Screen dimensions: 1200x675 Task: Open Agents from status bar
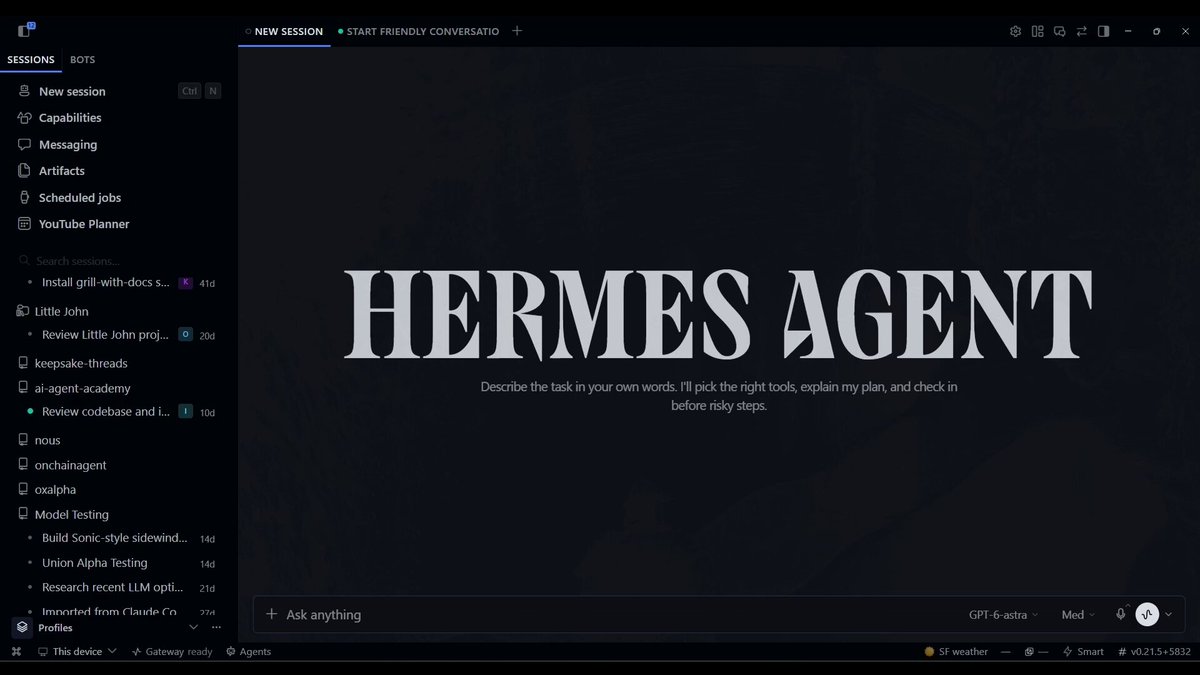point(248,652)
